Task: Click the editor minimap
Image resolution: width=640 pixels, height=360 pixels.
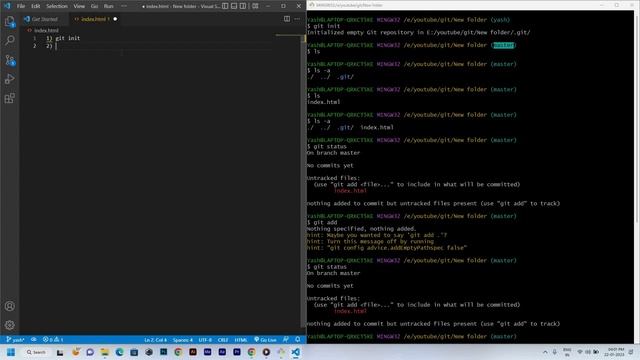Action: tap(288, 36)
